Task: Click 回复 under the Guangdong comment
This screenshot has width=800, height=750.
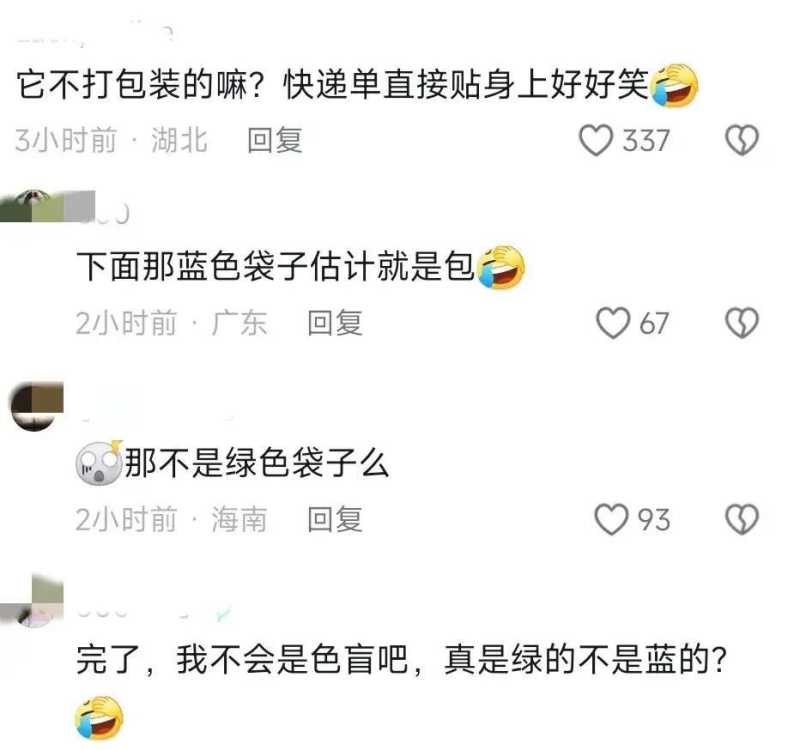Action: (x=335, y=323)
